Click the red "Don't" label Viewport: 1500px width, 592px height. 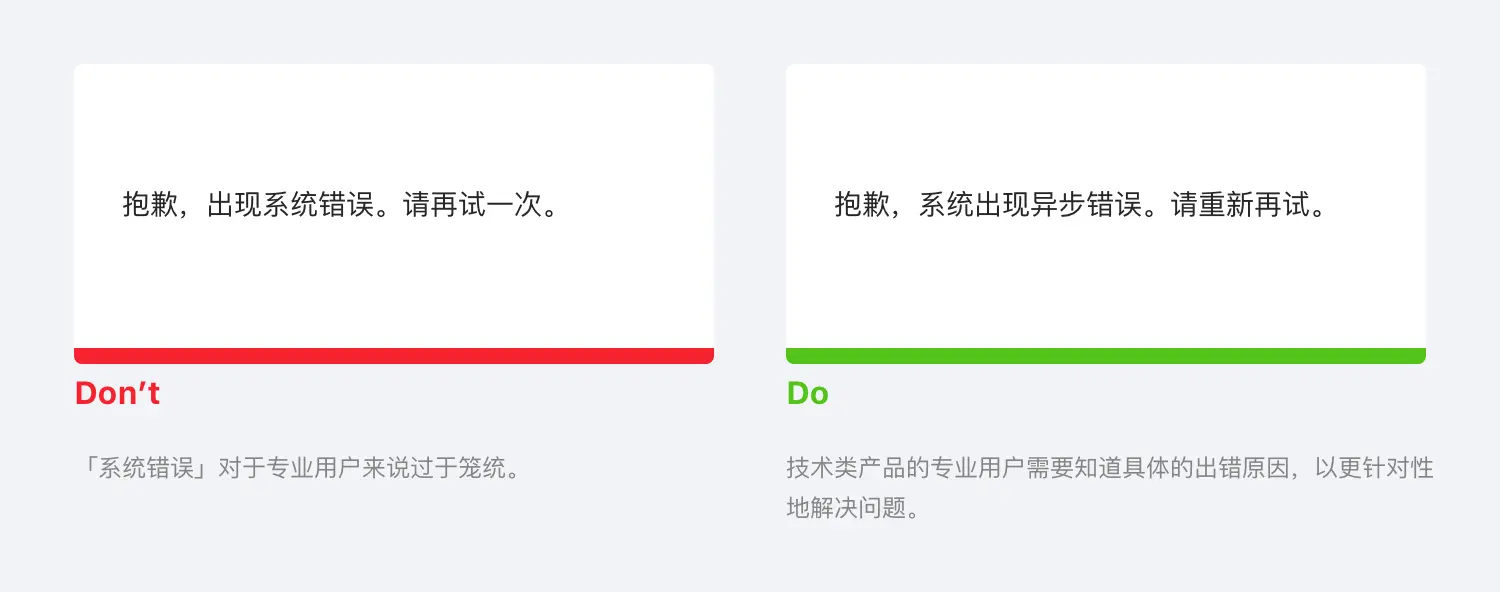[x=117, y=394]
